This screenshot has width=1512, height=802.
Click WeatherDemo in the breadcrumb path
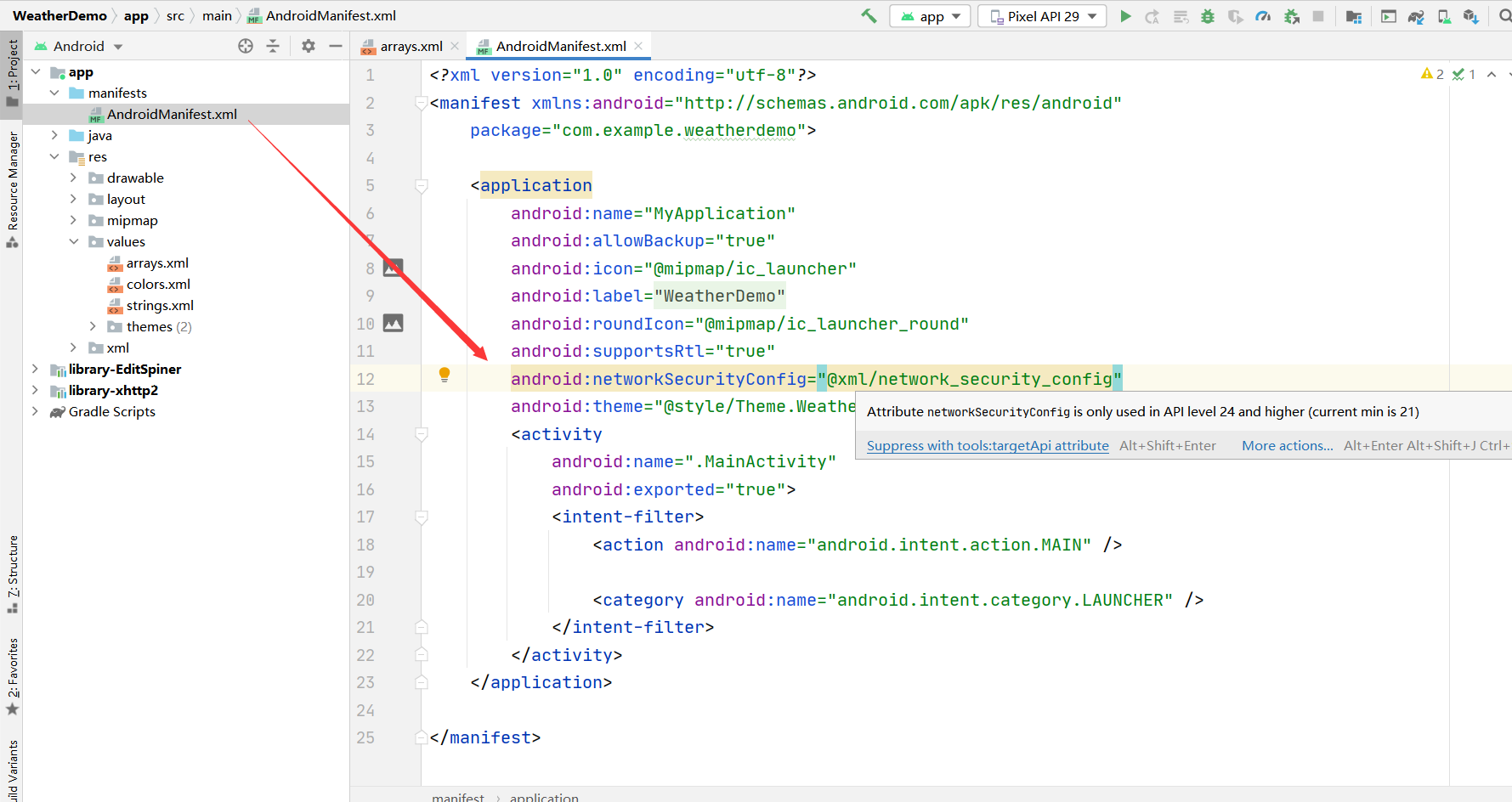(59, 15)
